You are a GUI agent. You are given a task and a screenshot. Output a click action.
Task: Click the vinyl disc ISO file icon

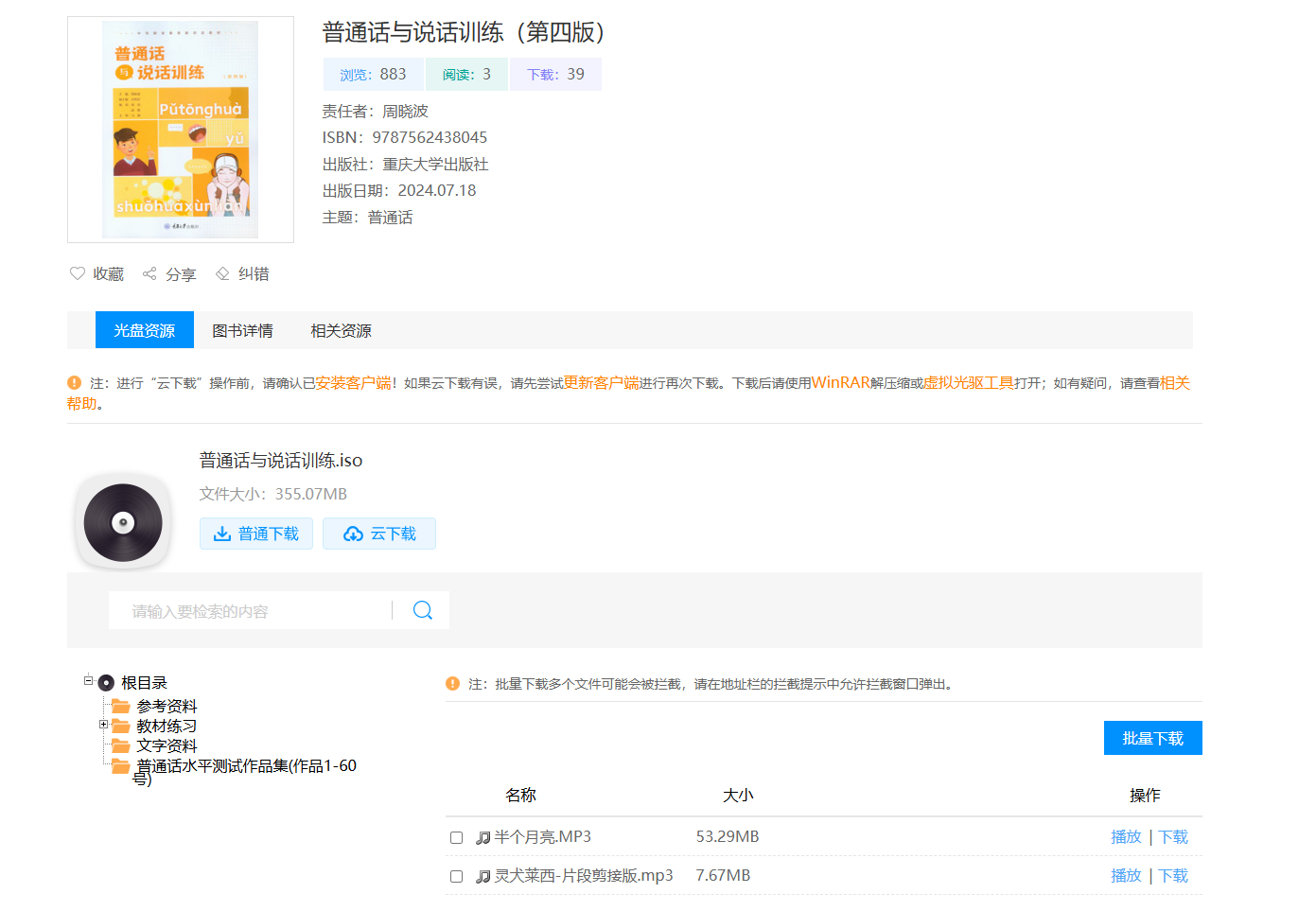(123, 522)
